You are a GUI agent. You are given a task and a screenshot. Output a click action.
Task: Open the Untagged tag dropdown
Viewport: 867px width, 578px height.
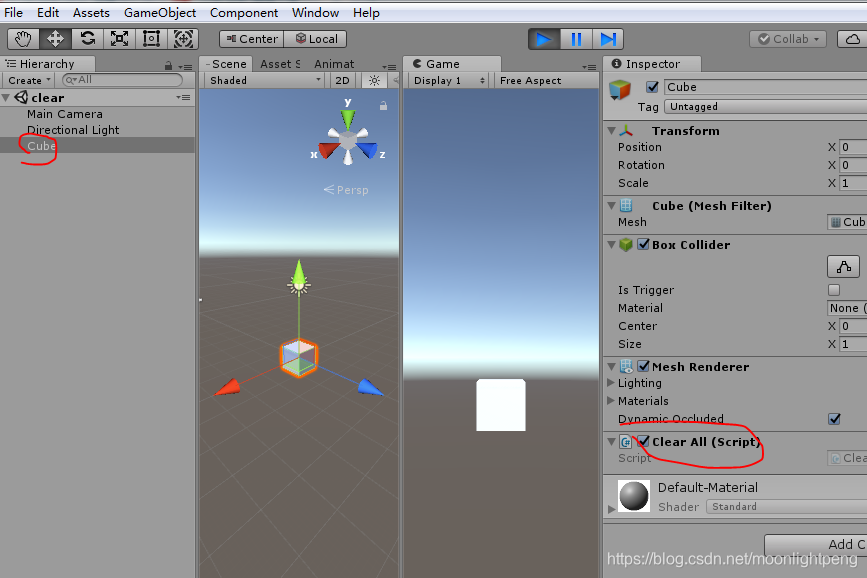765,107
